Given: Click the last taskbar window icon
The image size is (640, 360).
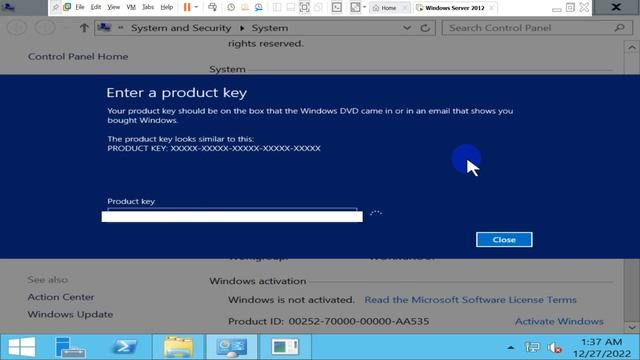Looking at the screenshot, I should pyautogui.click(x=285, y=347).
